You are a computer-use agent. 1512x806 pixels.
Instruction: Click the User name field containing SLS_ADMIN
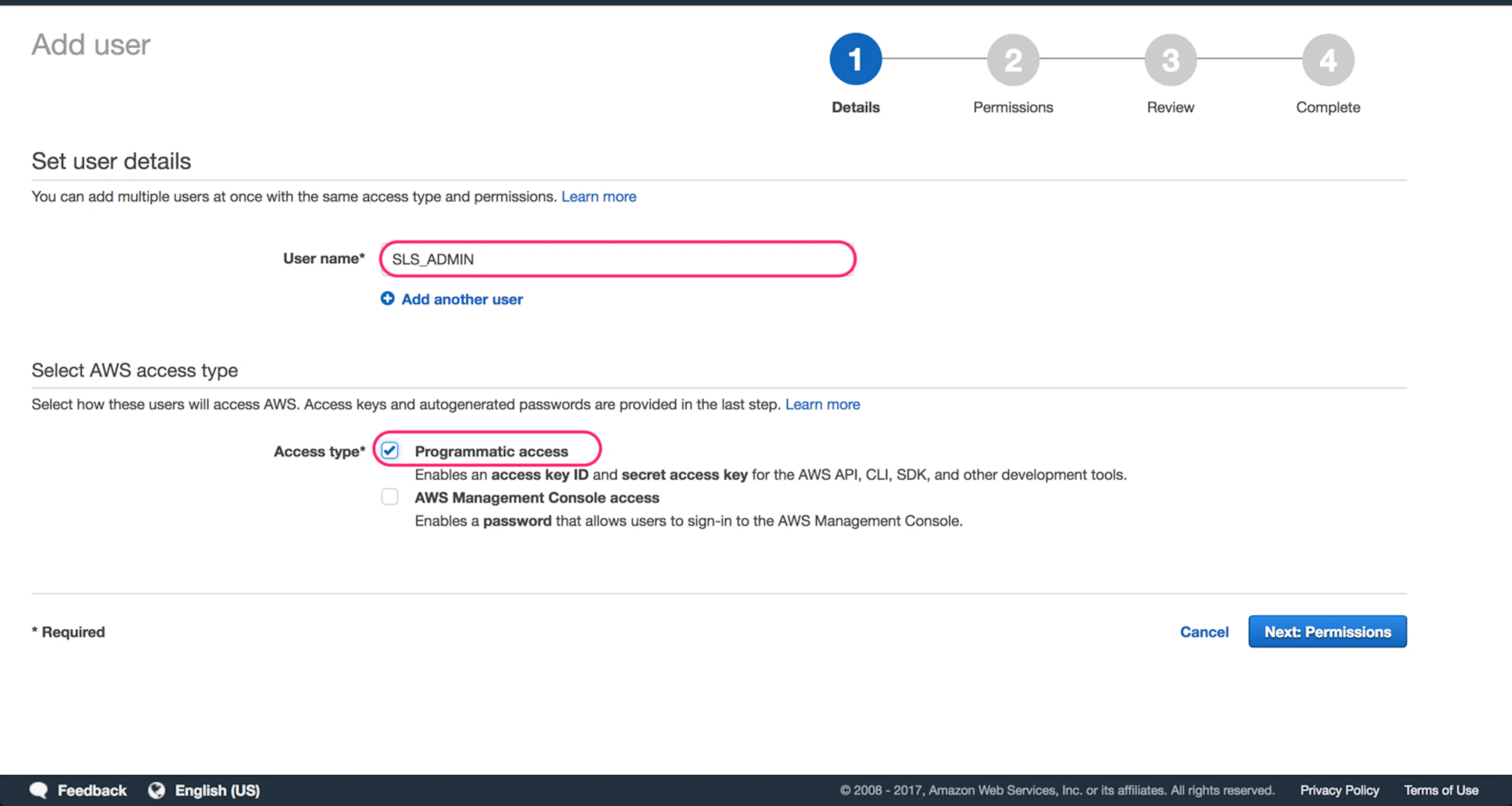617,259
